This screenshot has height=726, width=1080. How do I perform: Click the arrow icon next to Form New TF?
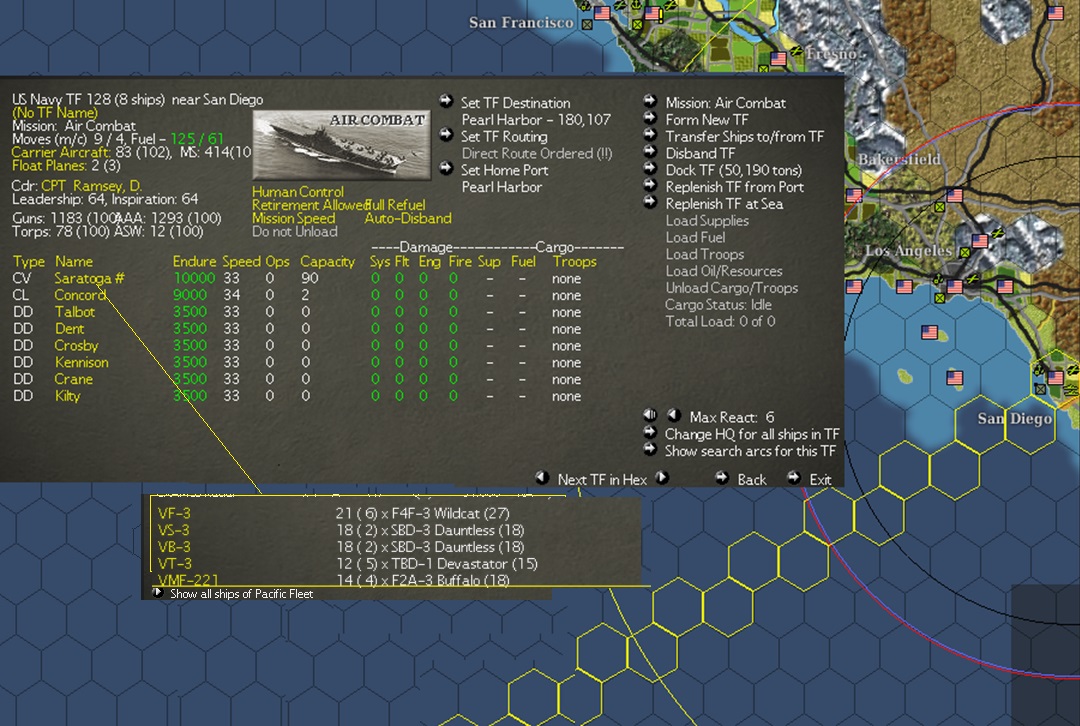coord(650,118)
